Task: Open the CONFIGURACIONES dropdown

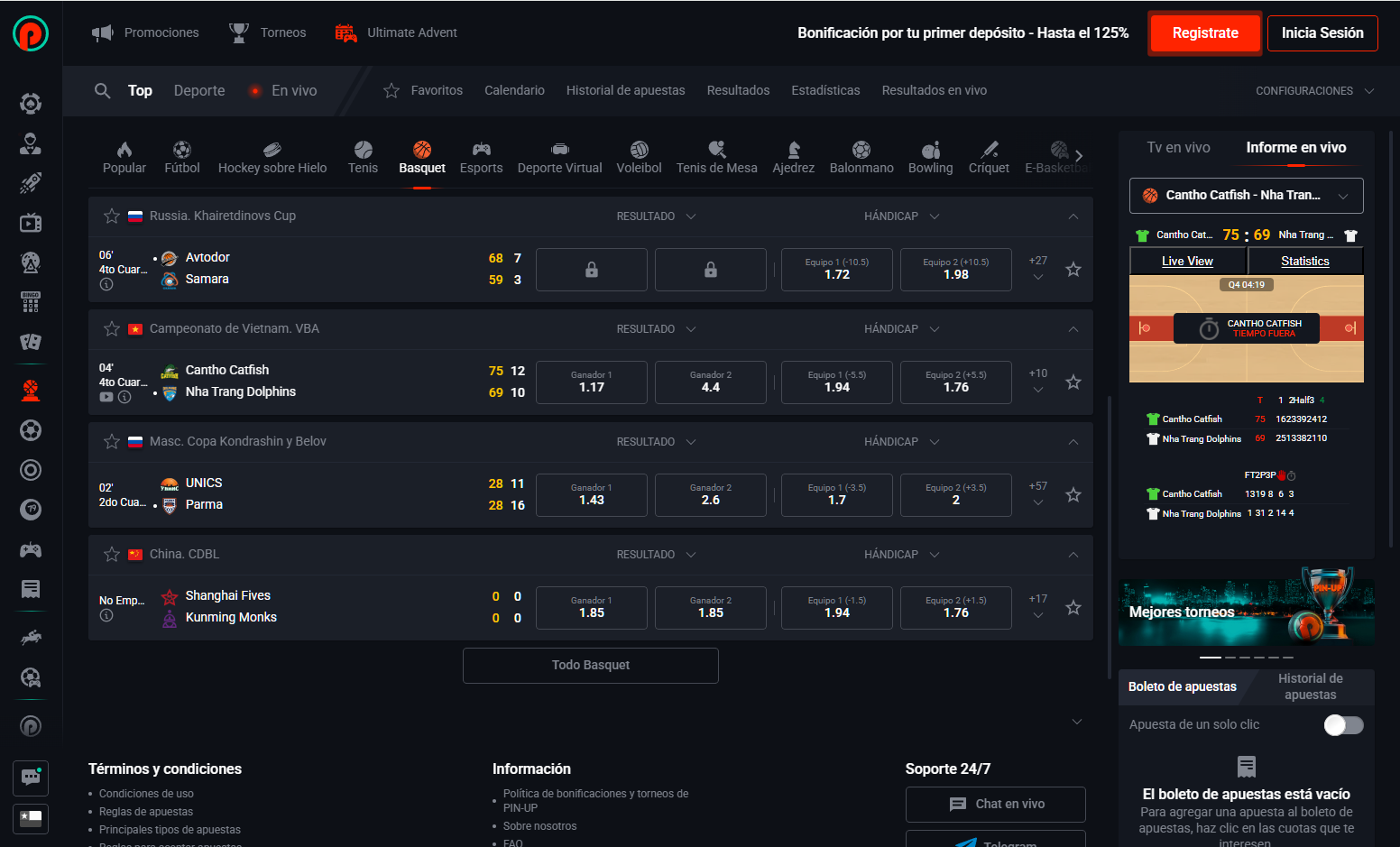Action: (x=1315, y=91)
